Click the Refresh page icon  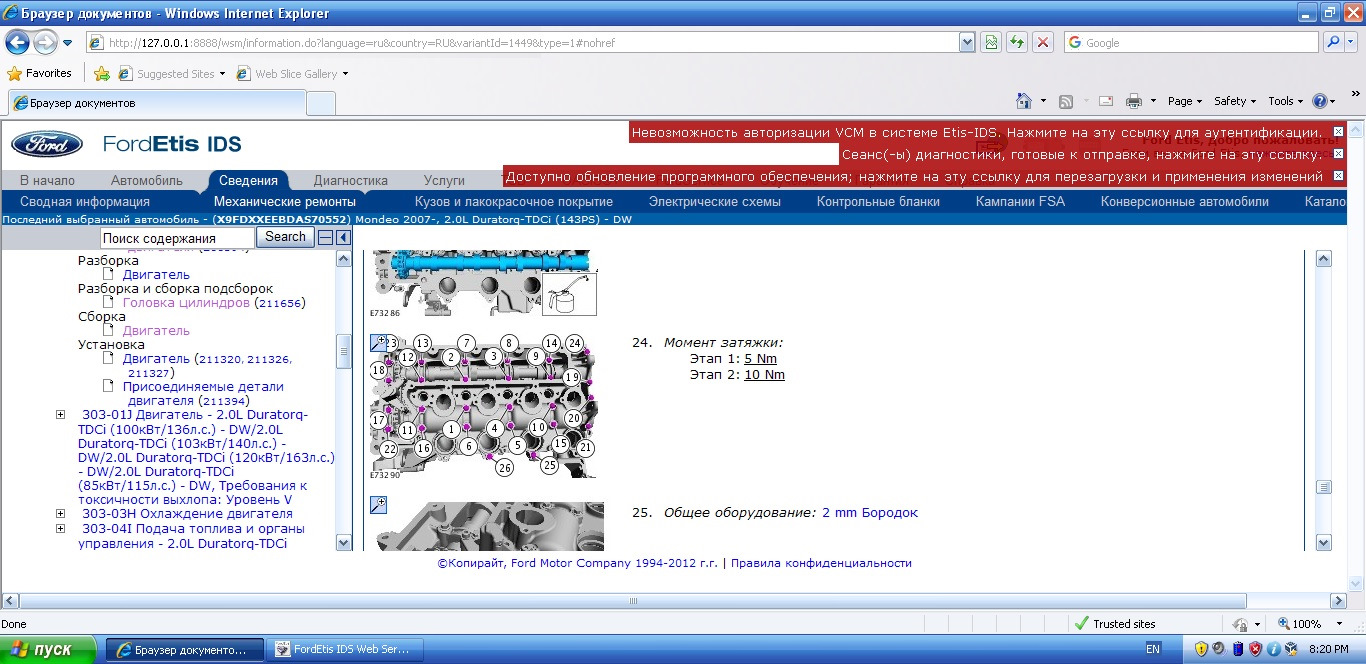(1016, 43)
